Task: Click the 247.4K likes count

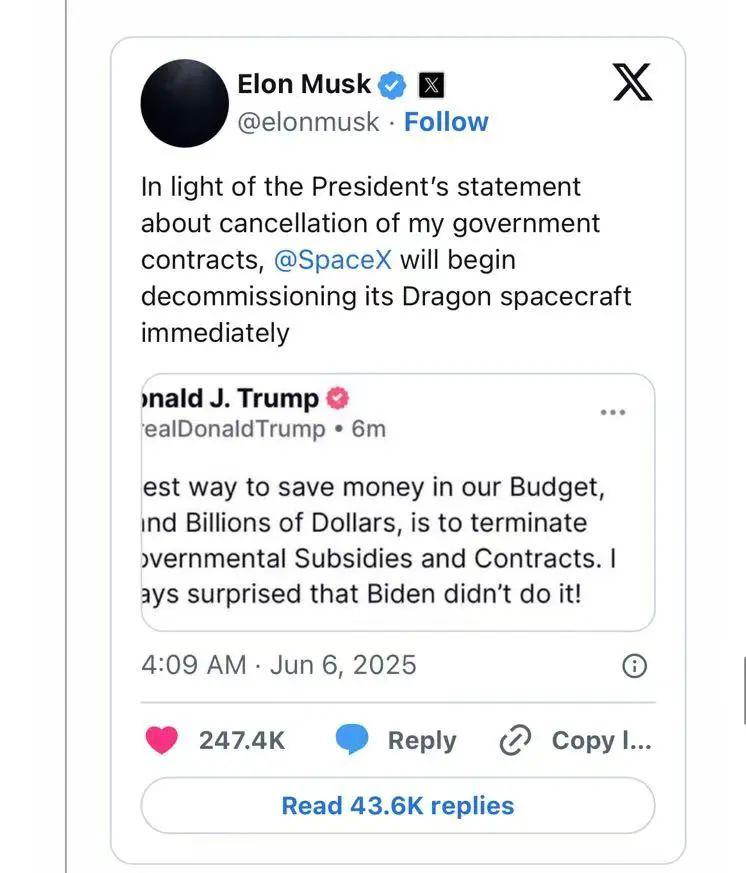Action: click(242, 740)
